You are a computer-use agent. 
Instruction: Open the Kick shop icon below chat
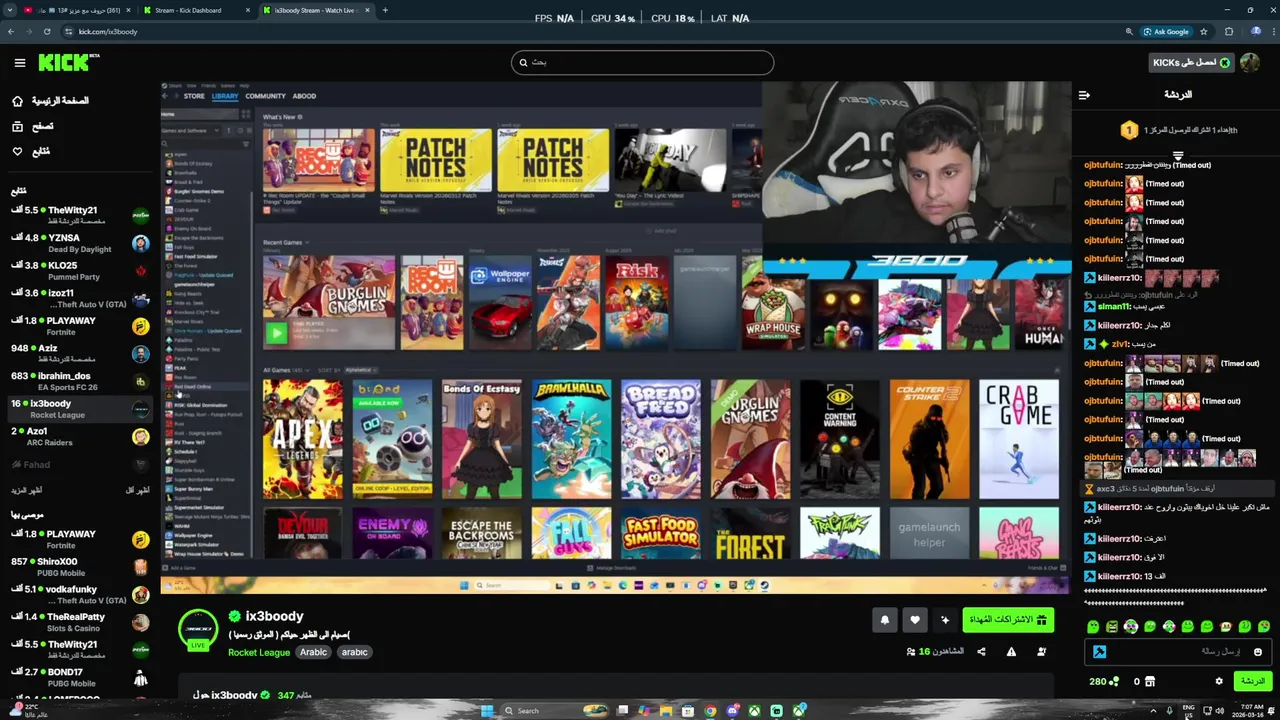coord(1150,681)
